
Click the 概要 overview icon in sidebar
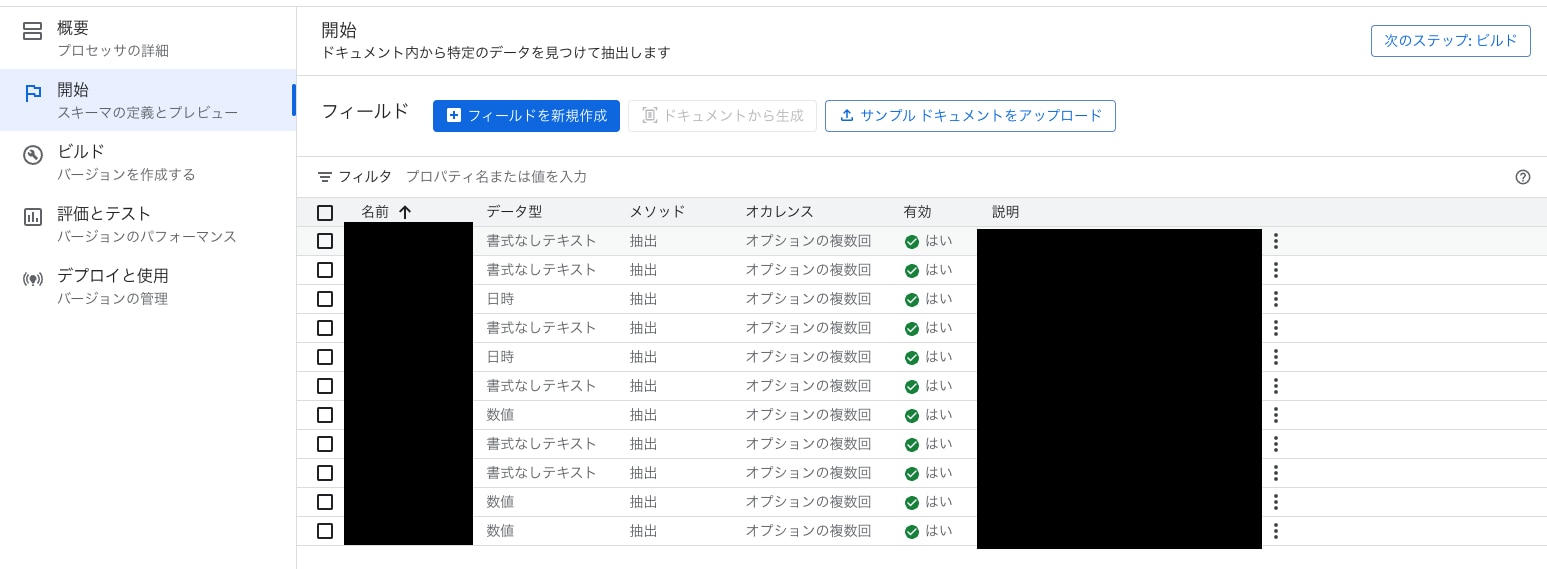(33, 31)
